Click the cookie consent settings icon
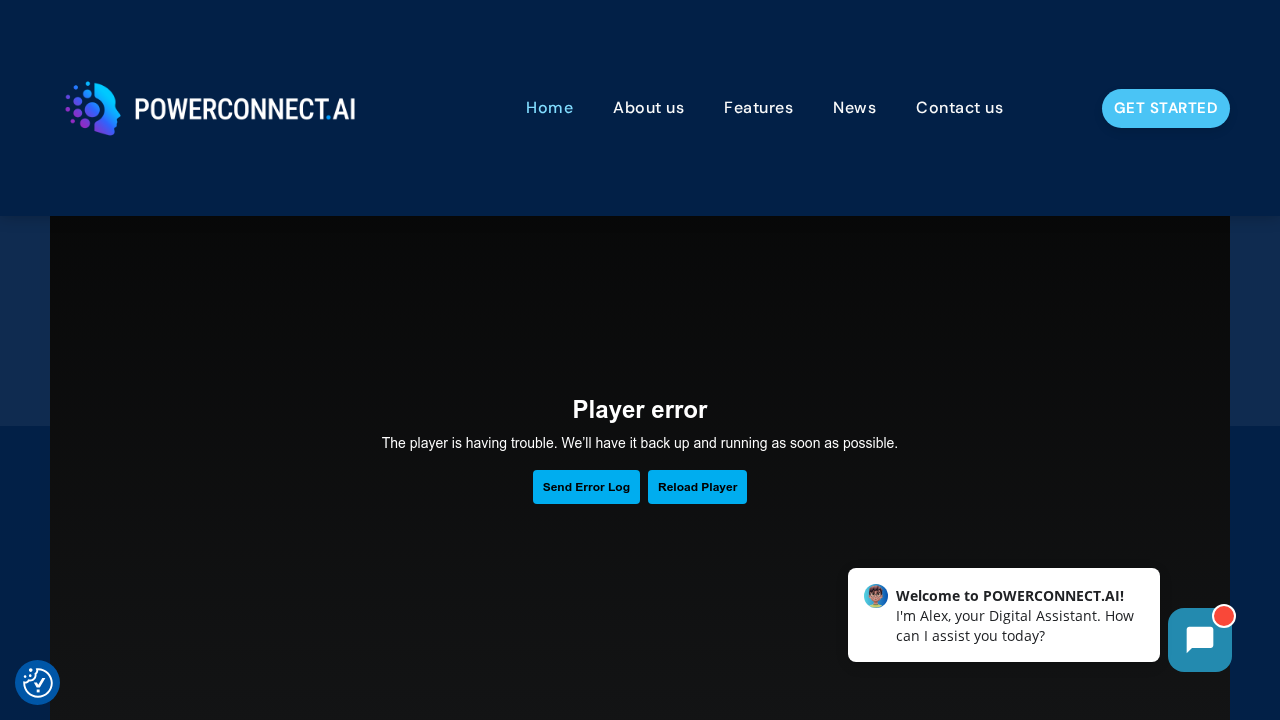Screen dimensions: 1280x720 36,682
